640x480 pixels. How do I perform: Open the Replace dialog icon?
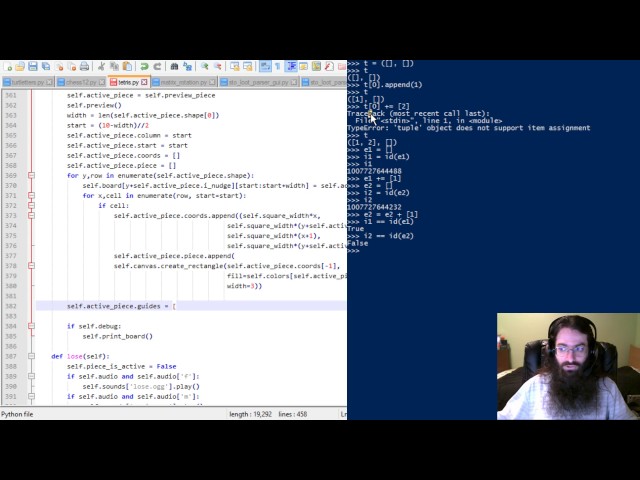coord(187,67)
